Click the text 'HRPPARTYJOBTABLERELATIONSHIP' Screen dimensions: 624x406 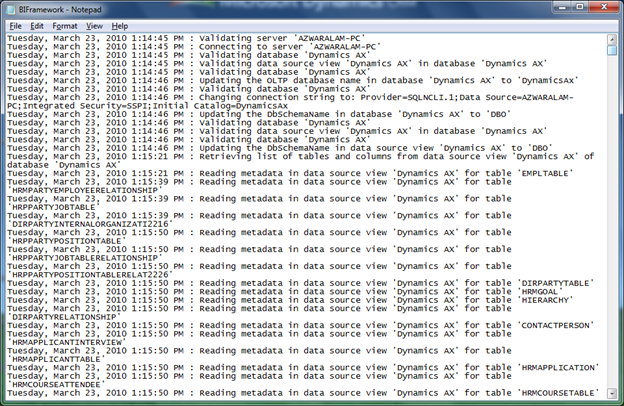[x=85, y=258]
